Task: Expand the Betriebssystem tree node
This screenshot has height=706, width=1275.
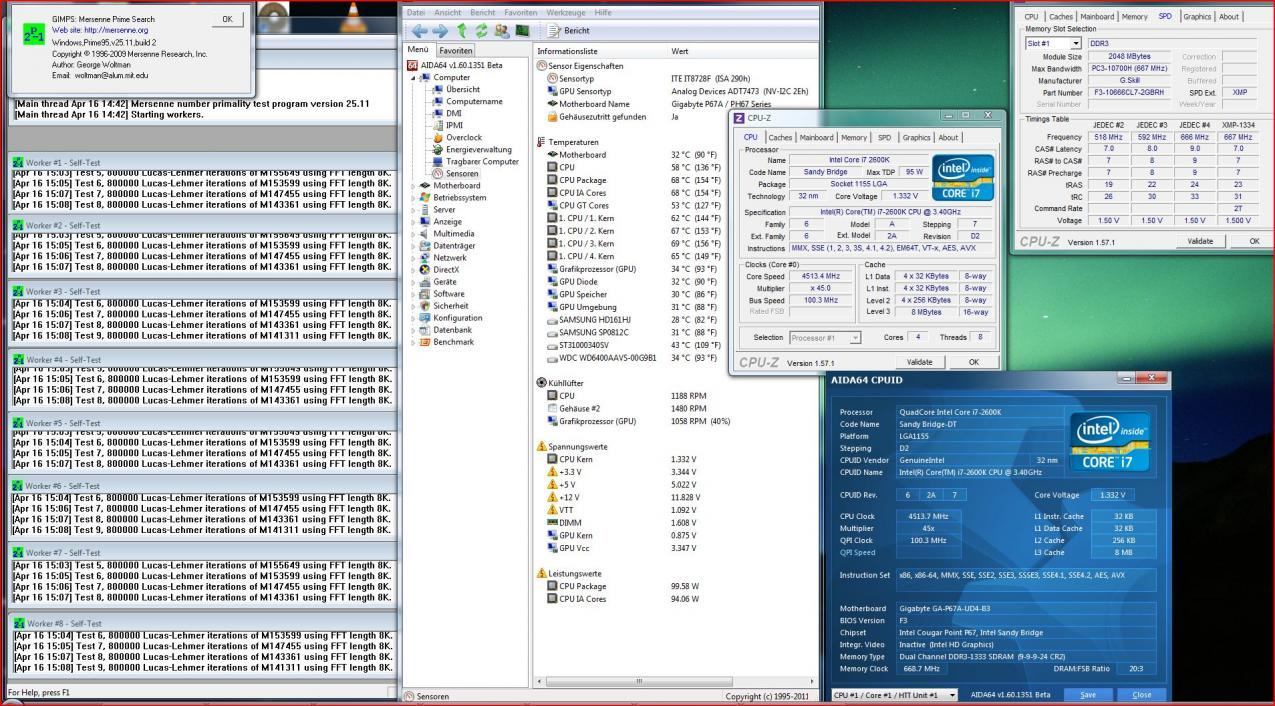Action: [414, 197]
